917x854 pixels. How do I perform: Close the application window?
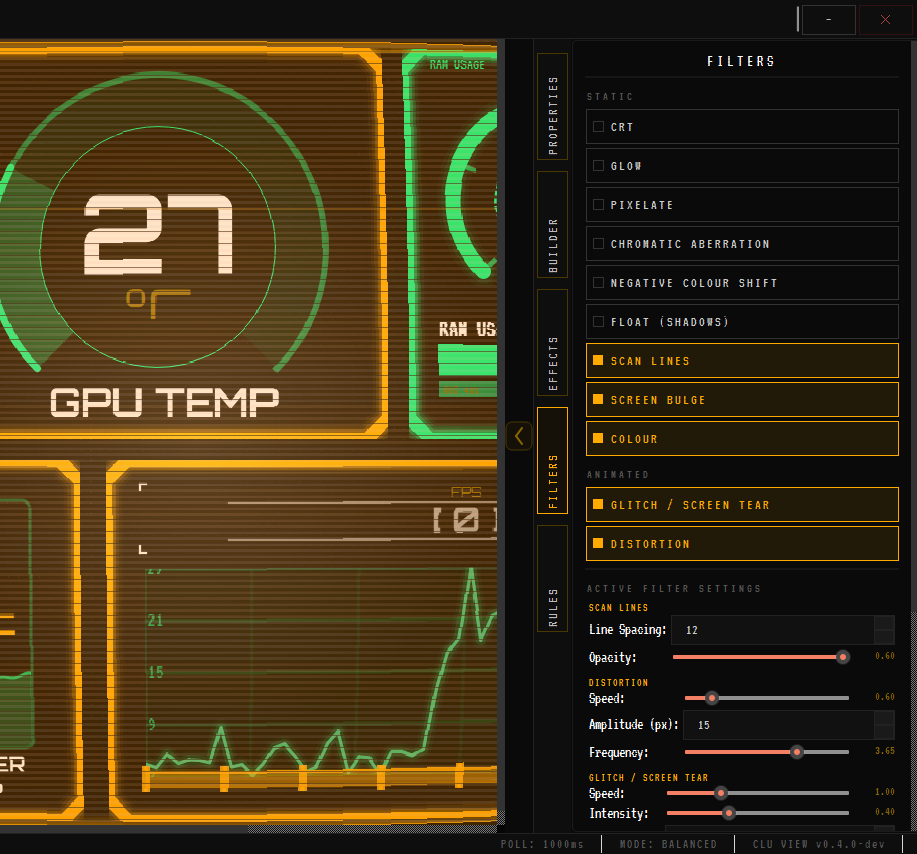point(885,20)
